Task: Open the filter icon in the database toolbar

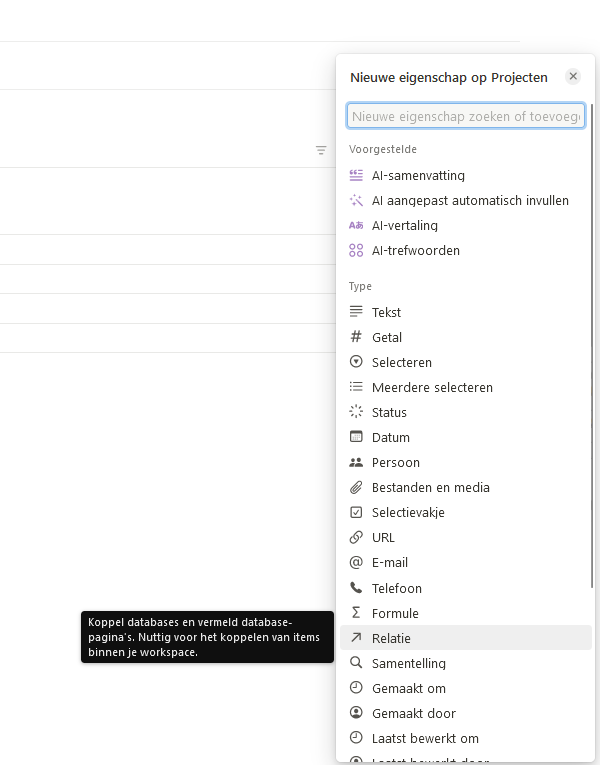Action: click(320, 150)
